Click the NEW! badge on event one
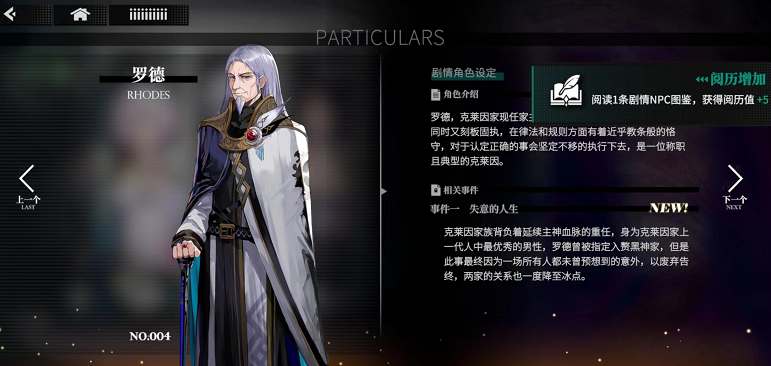 point(669,208)
